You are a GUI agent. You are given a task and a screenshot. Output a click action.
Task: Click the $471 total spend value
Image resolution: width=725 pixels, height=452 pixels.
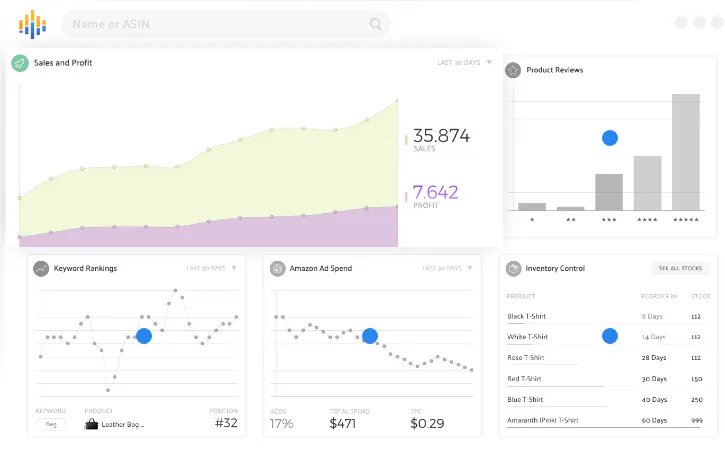pos(343,423)
